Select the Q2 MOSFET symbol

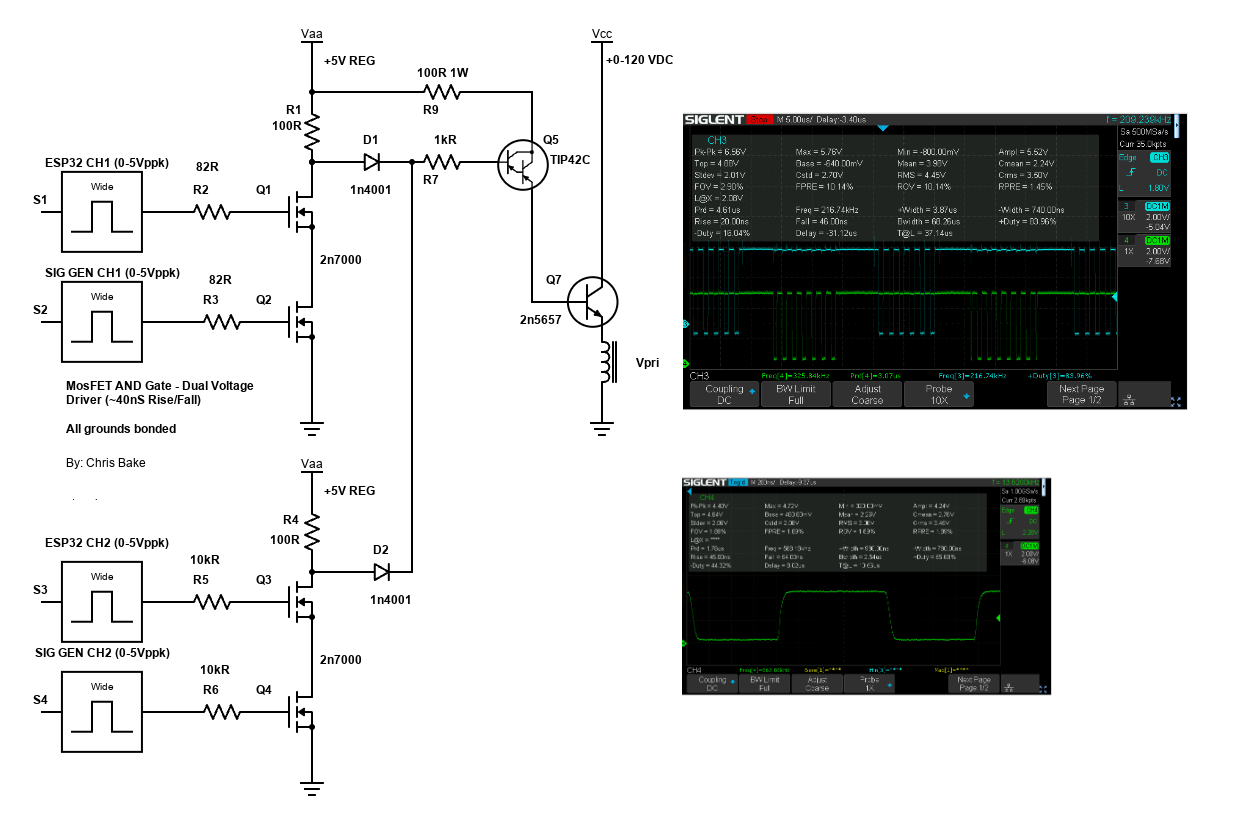pyautogui.click(x=302, y=321)
